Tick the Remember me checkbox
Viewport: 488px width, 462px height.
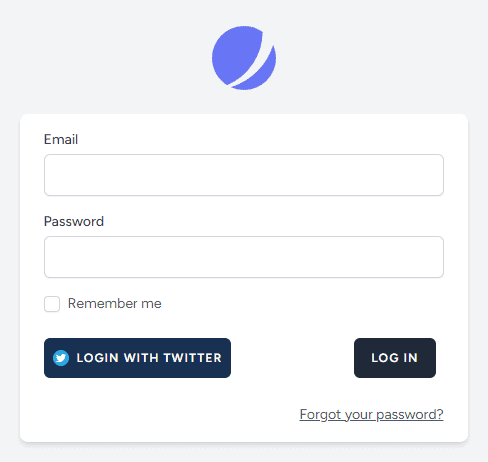52,304
